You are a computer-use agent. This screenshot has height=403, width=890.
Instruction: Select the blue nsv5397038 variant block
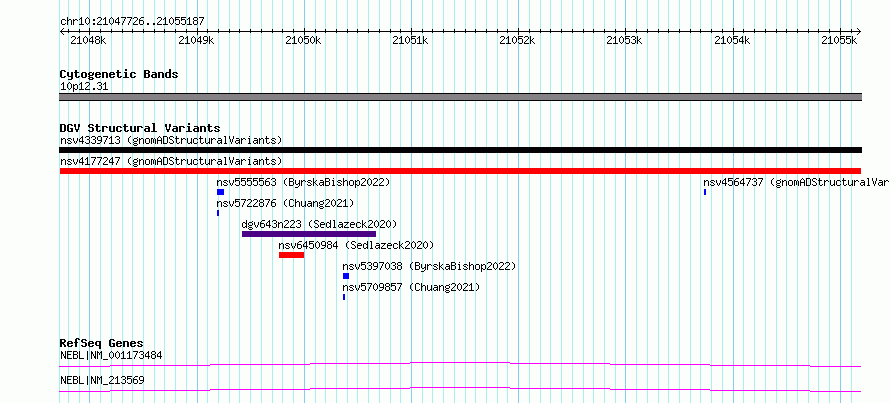pyautogui.click(x=346, y=276)
